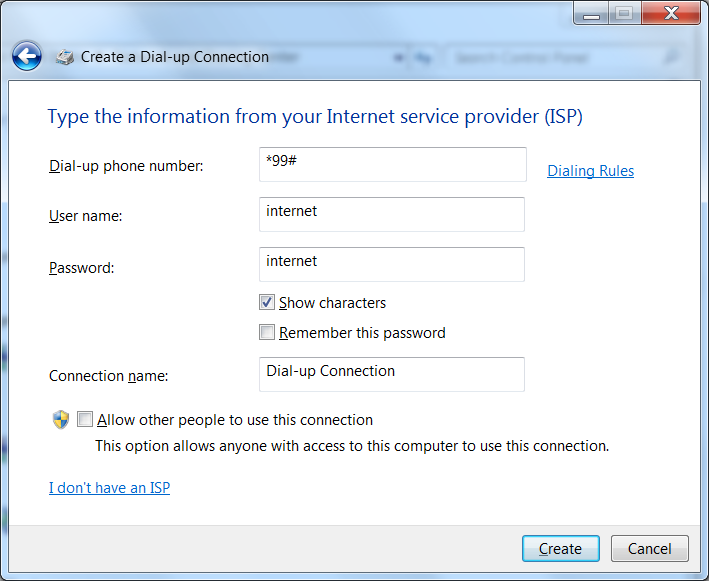This screenshot has width=709, height=581.
Task: Click the greyed-out maximize window button
Action: click(624, 14)
